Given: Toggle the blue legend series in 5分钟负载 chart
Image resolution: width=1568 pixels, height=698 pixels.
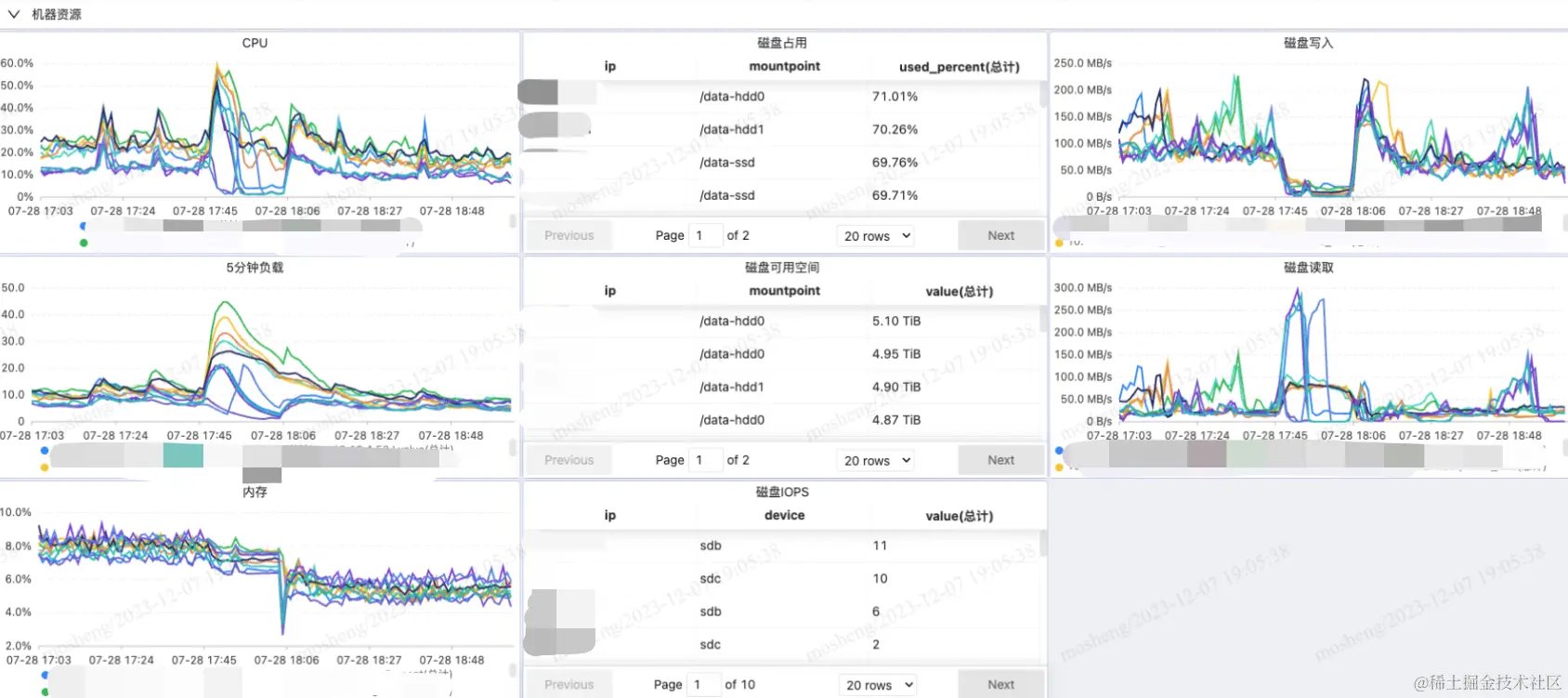Looking at the screenshot, I should point(44,451).
